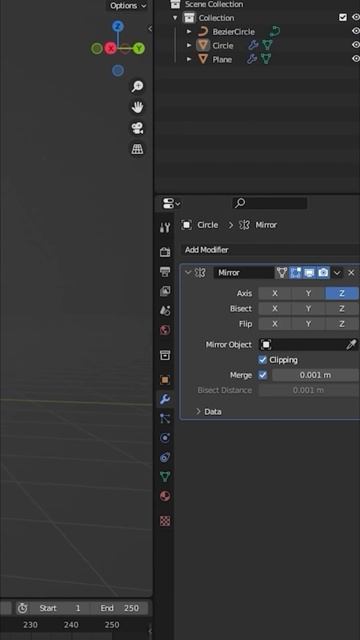The image size is (360, 640).
Task: Select Plane in outliner
Action: tap(222, 60)
